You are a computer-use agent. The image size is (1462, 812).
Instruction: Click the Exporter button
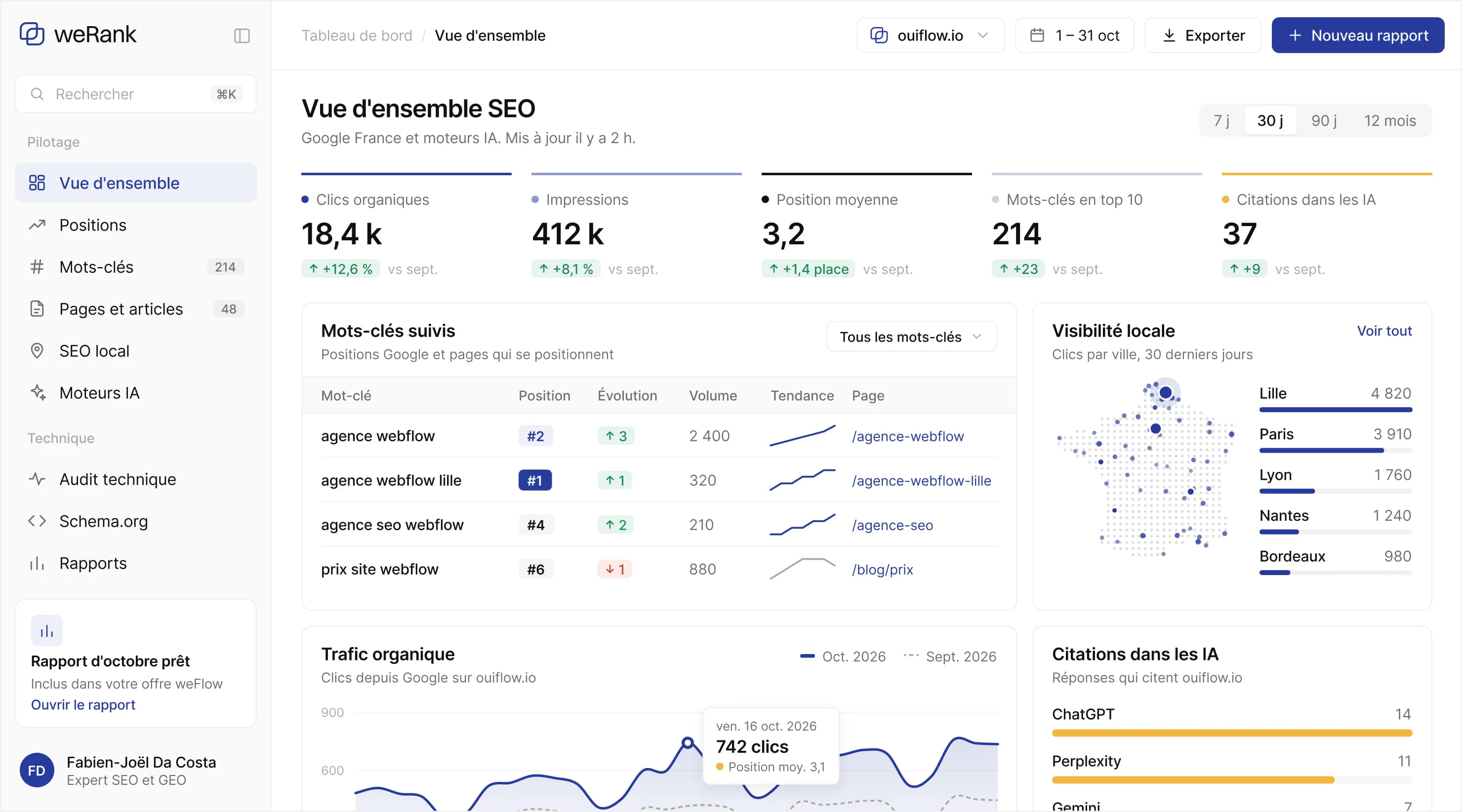click(x=1203, y=35)
